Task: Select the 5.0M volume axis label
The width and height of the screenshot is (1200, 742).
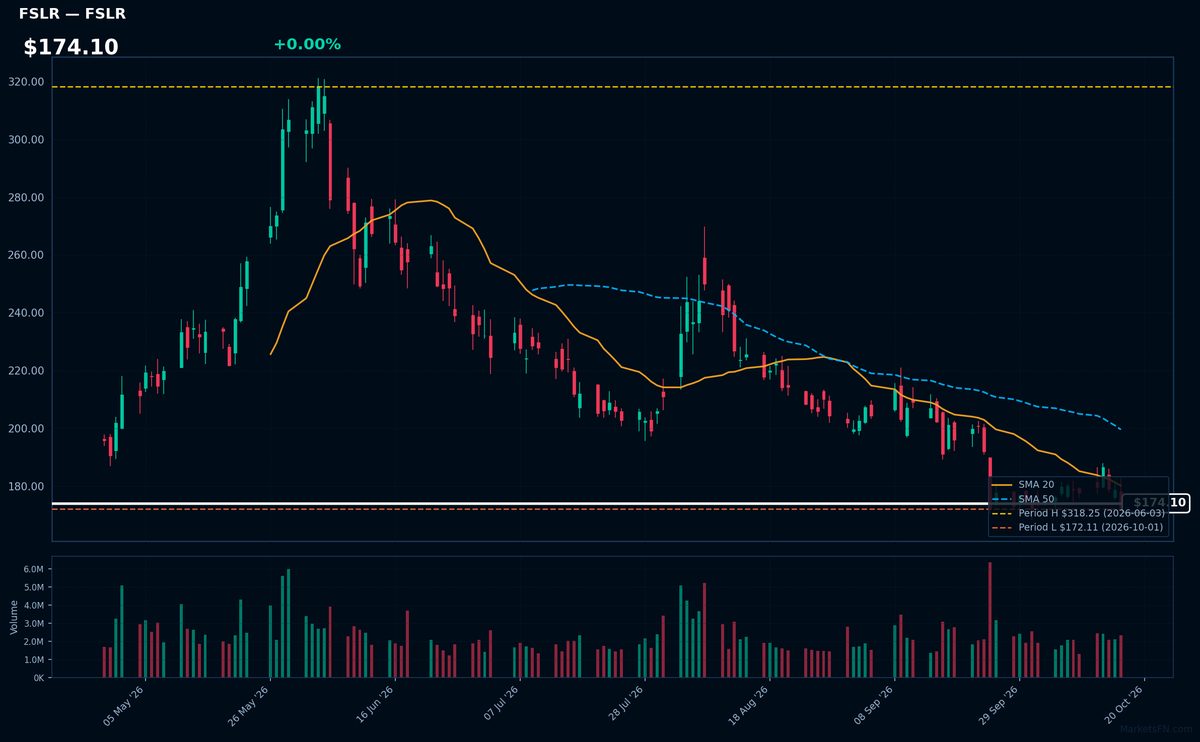Action: tap(33, 587)
